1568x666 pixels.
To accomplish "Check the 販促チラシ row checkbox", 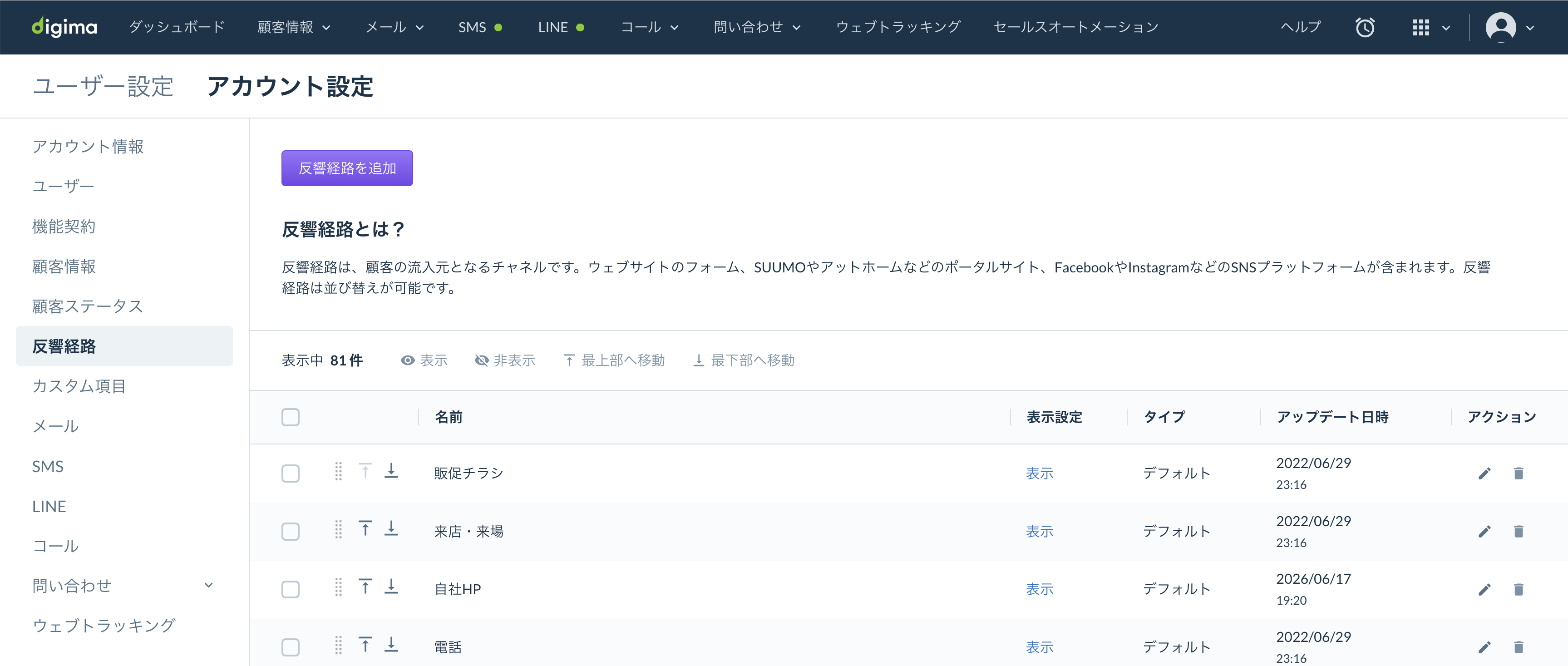I will coord(291,474).
